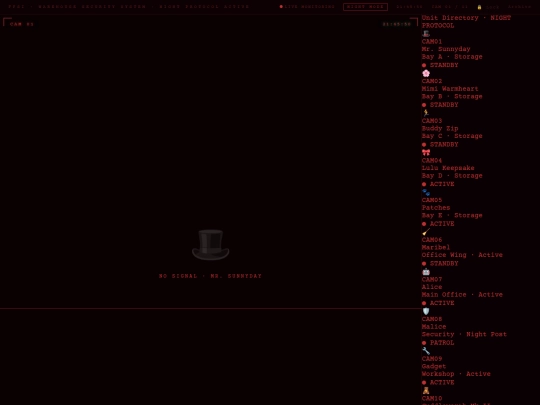Click the teddy bear icon above CAM10
This screenshot has height=405, width=540.
426,391
